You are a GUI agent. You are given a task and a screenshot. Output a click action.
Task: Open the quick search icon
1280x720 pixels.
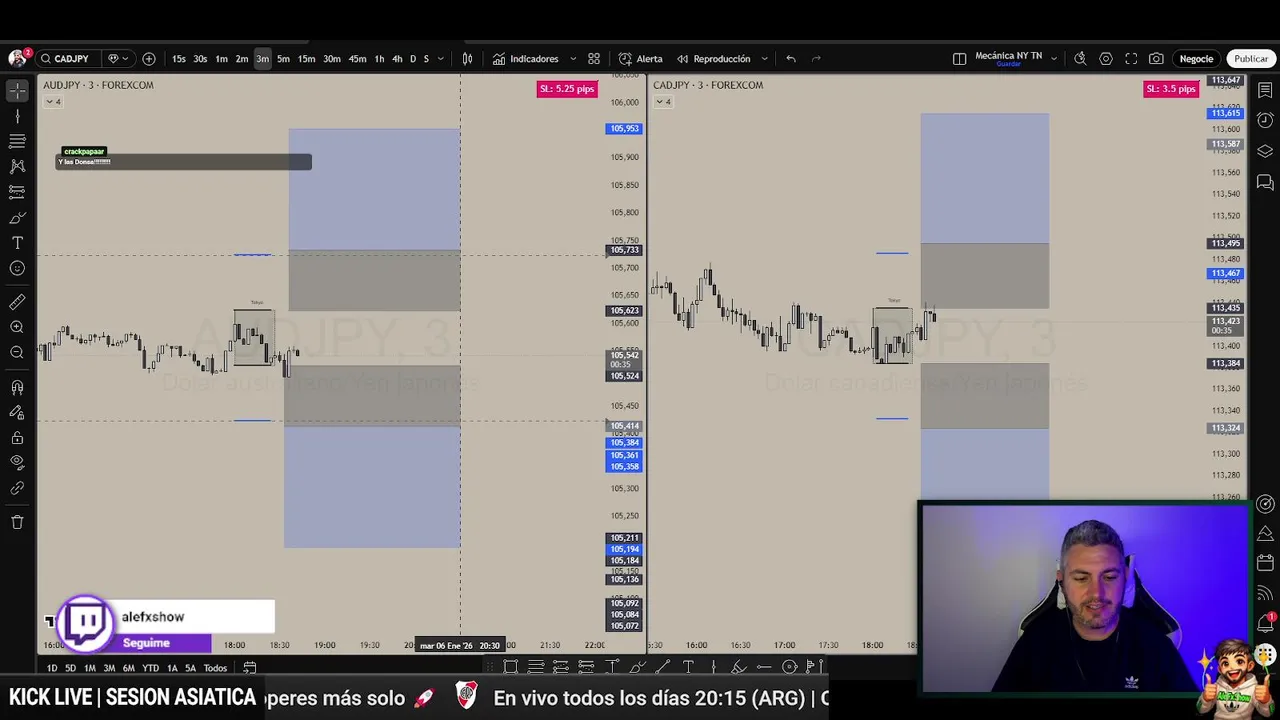tap(1080, 59)
